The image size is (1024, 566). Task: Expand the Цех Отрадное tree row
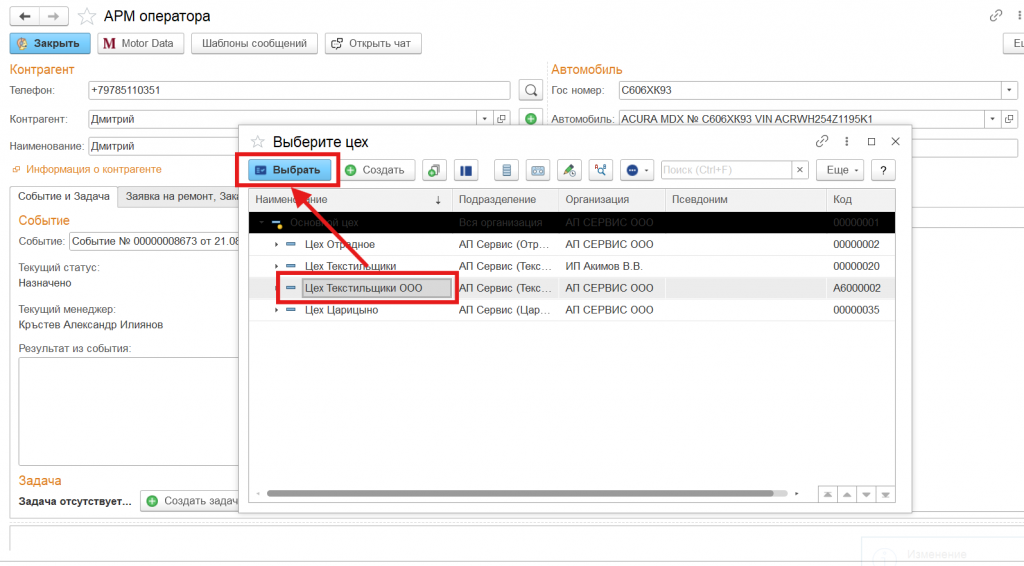tap(277, 245)
